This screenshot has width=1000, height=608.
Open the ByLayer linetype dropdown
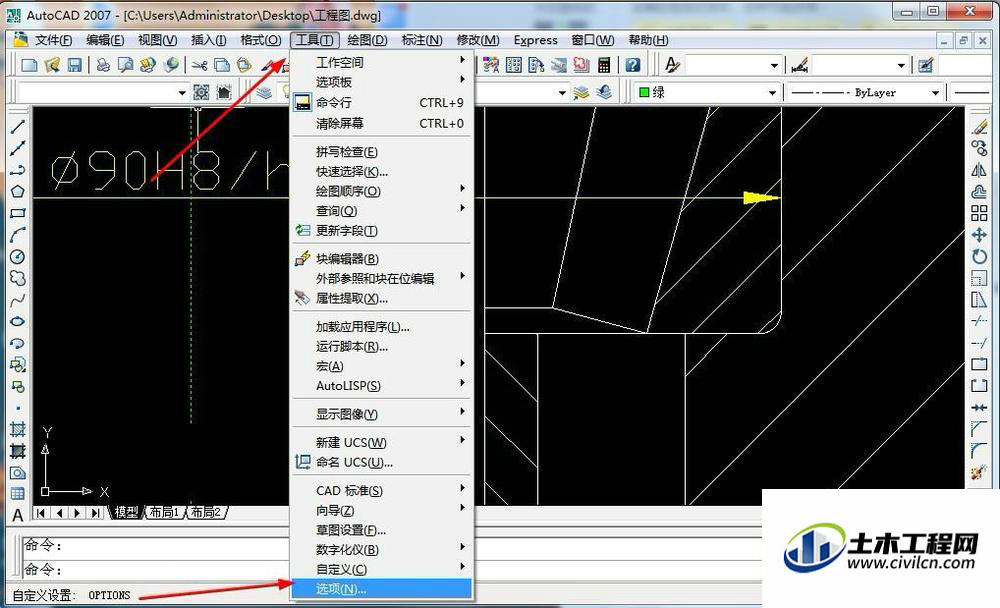[935, 93]
